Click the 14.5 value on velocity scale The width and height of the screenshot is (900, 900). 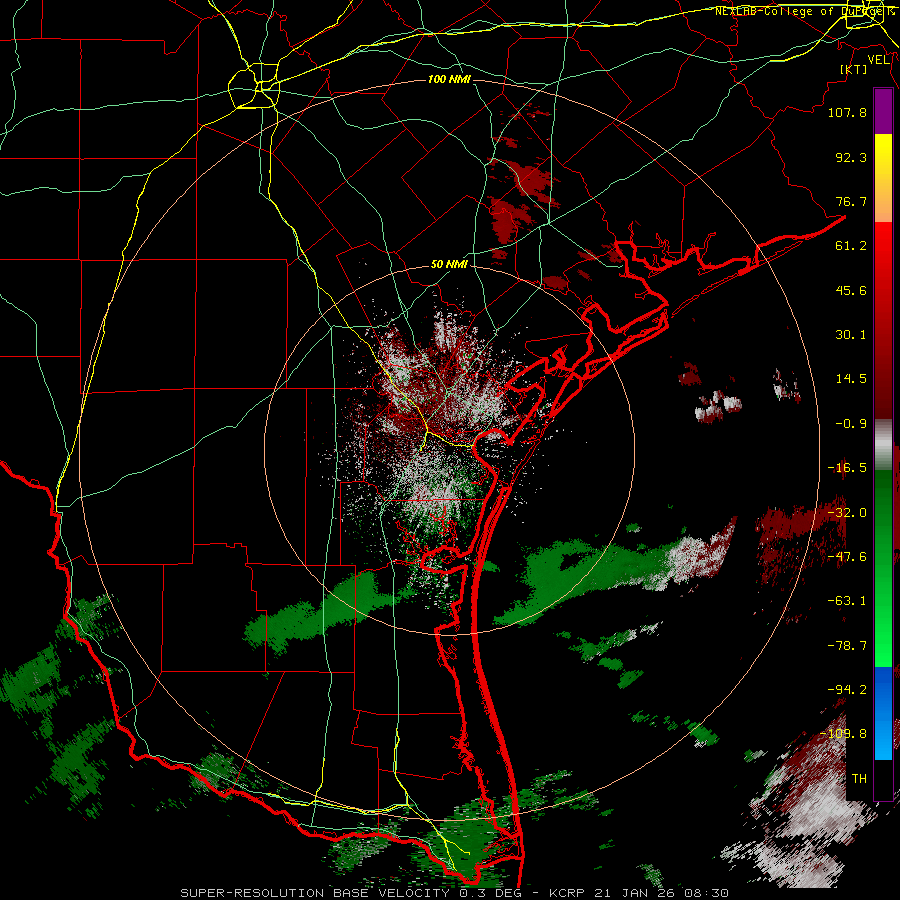[x=851, y=379]
